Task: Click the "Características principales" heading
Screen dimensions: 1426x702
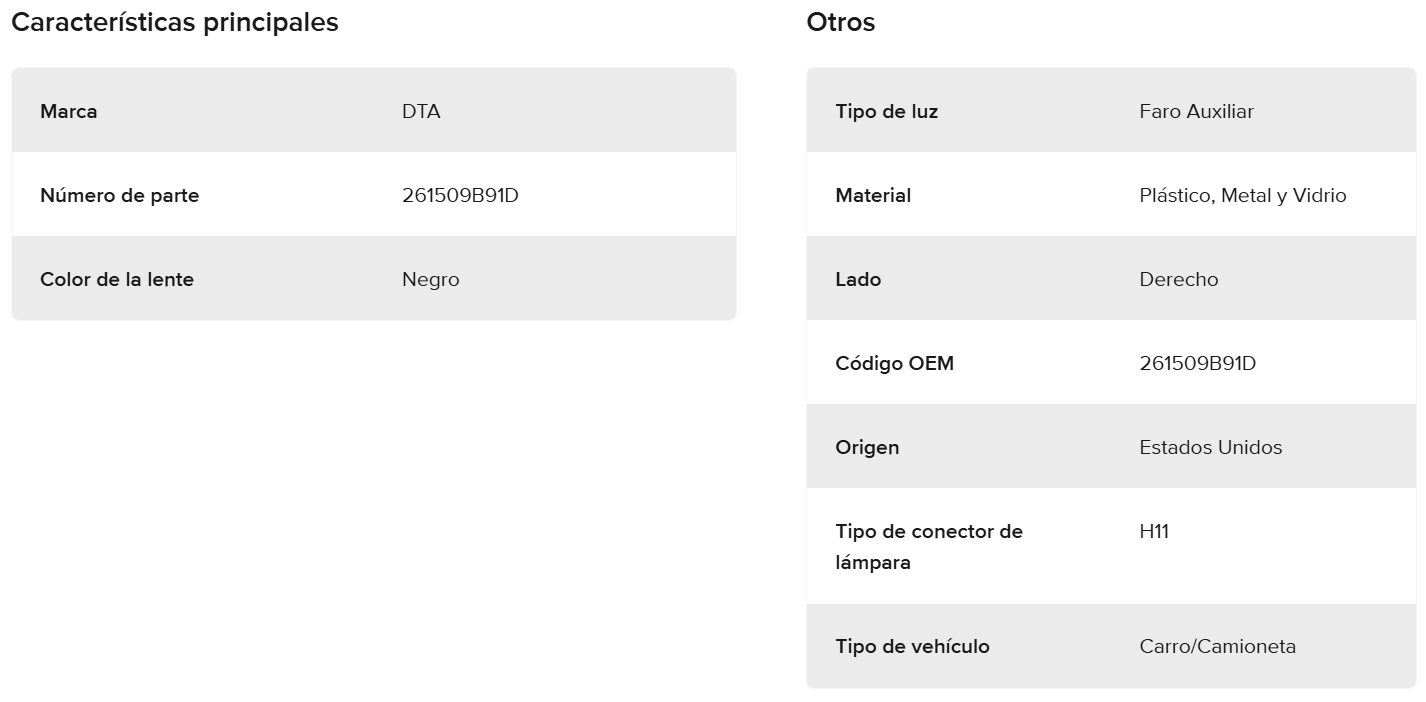Action: (x=175, y=22)
